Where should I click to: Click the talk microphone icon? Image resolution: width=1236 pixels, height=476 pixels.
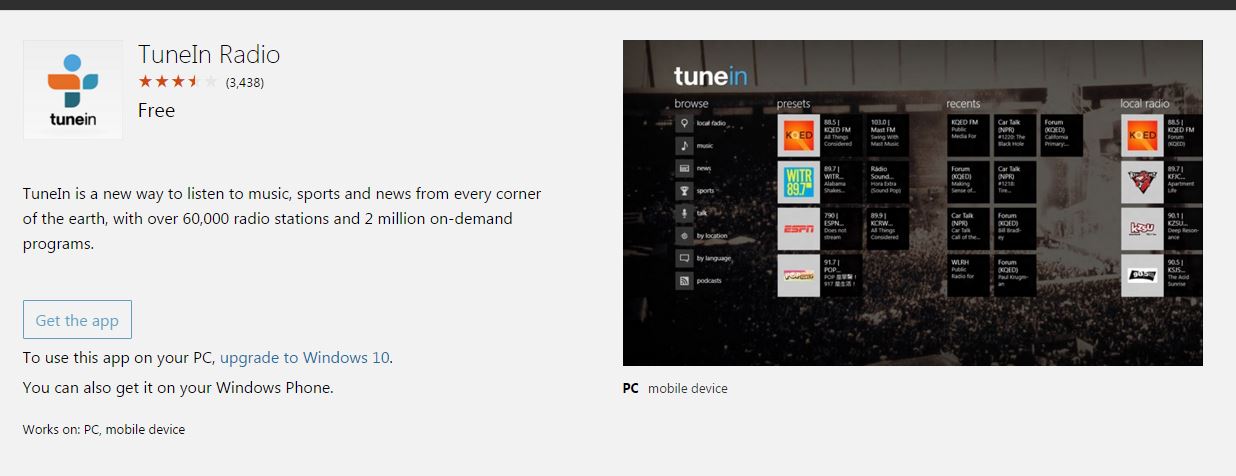coord(684,213)
